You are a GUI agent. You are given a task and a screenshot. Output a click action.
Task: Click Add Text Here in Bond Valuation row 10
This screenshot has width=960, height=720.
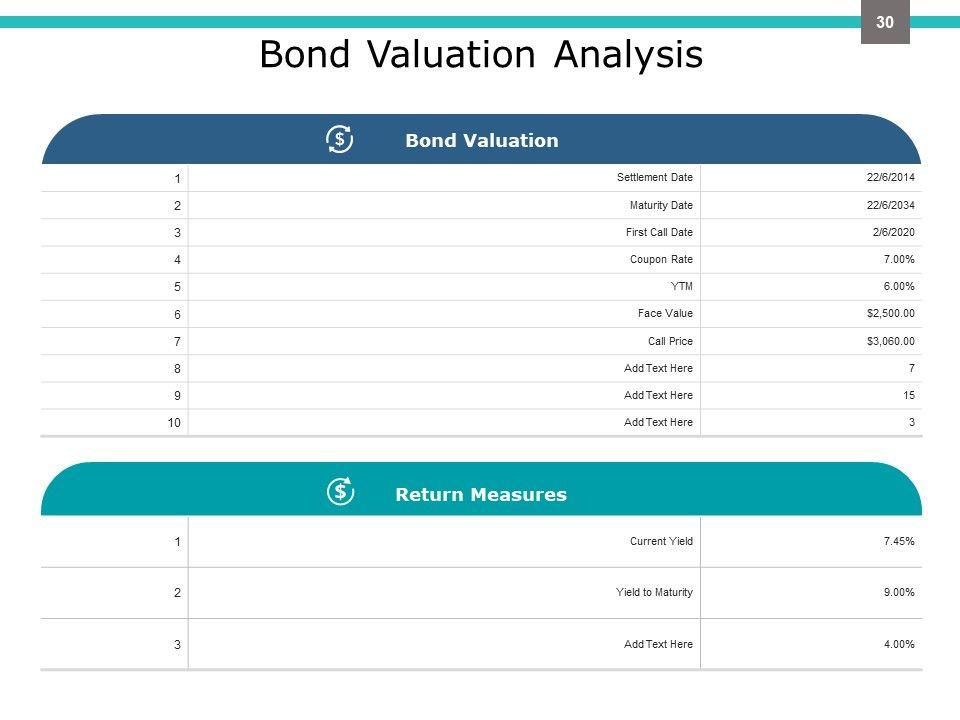(658, 422)
